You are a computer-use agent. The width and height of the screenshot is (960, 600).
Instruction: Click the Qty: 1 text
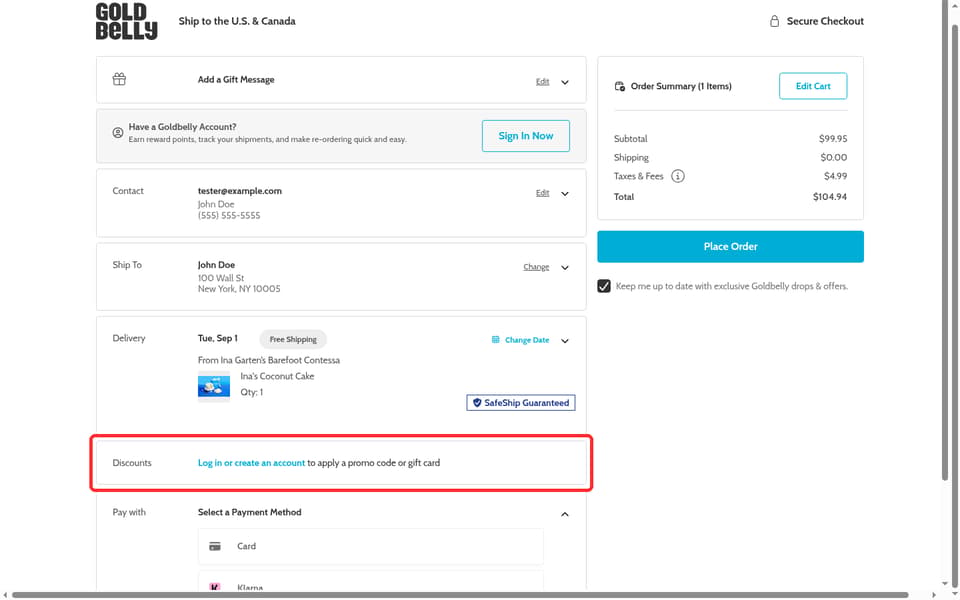tap(251, 392)
